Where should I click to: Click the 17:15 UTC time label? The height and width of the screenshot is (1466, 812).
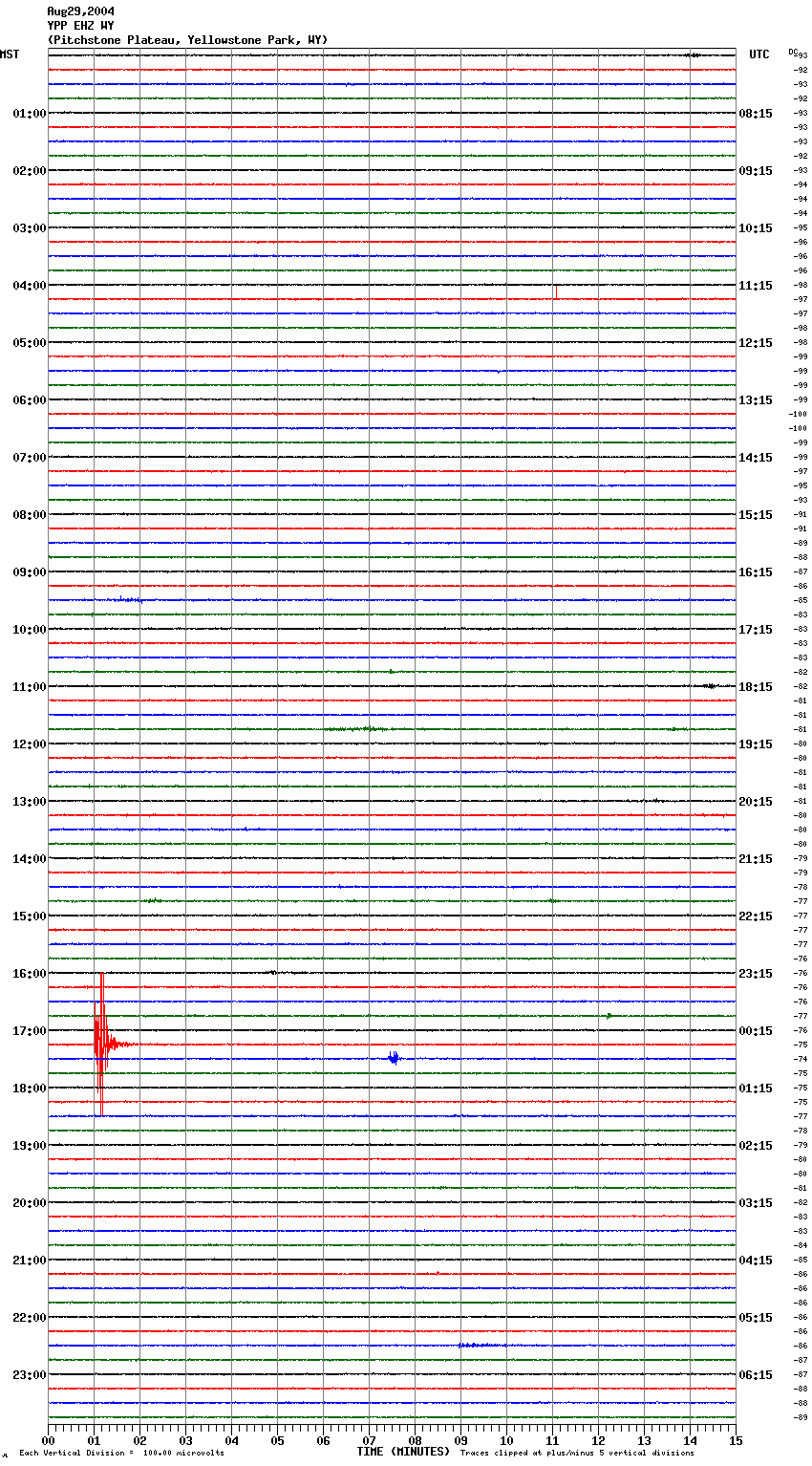coord(756,630)
